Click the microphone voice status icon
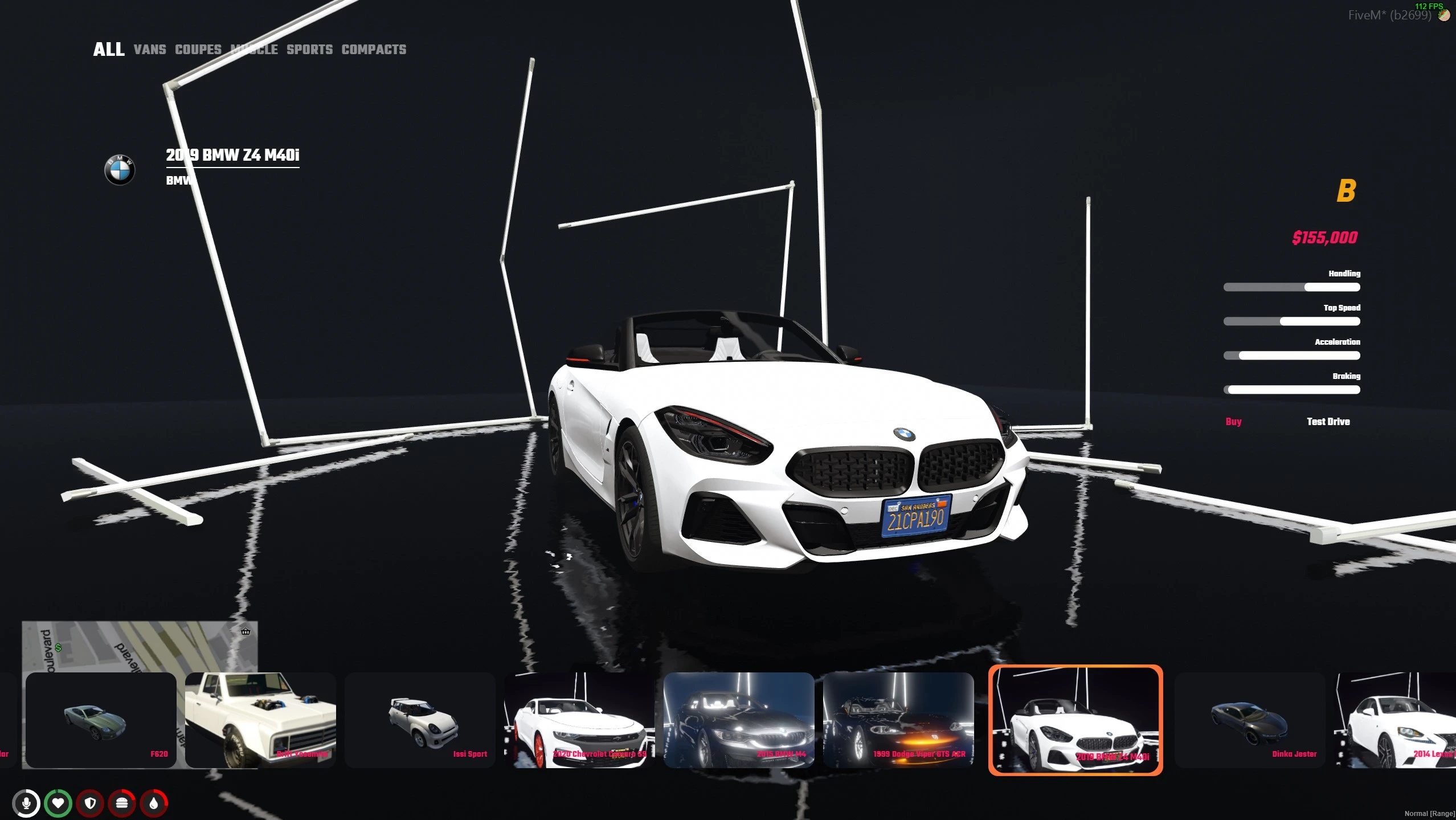 [x=26, y=803]
